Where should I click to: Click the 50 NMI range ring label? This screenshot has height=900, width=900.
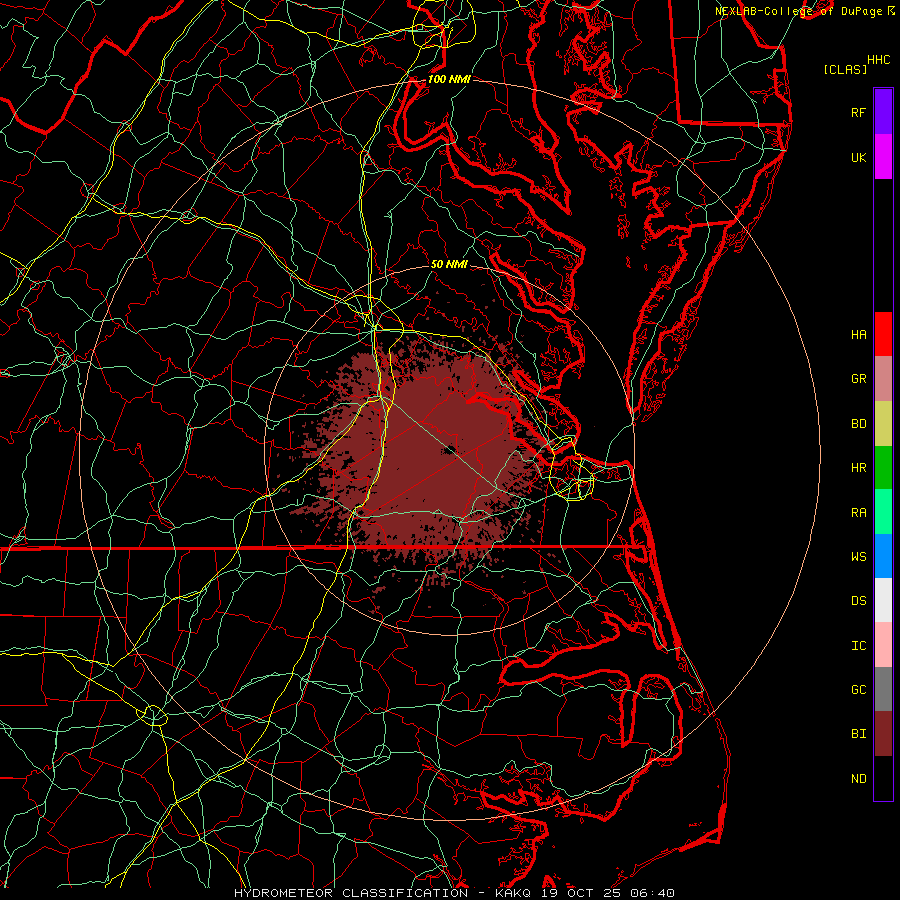point(449,264)
